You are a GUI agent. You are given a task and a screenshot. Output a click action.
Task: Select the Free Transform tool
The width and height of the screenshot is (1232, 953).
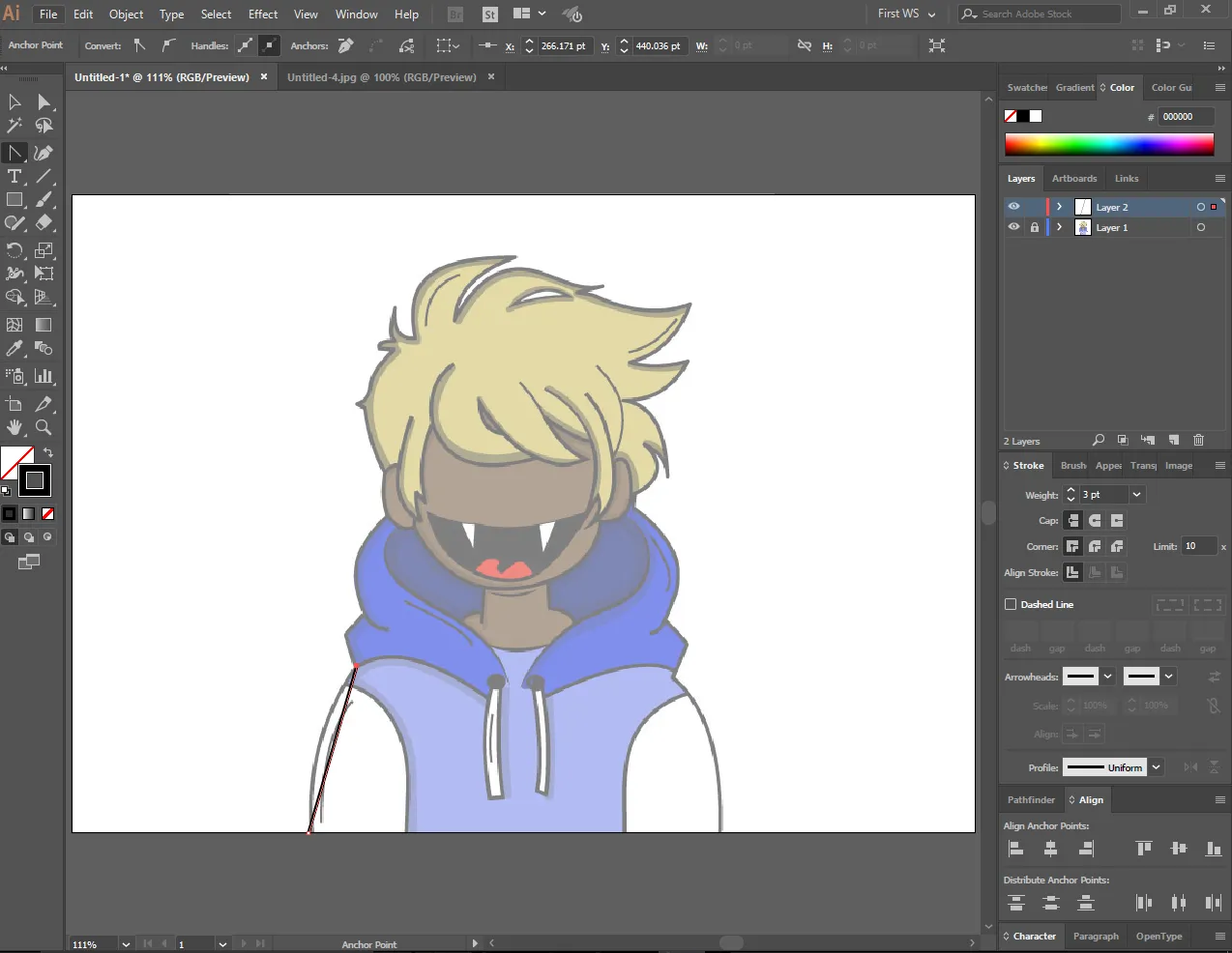tap(44, 274)
